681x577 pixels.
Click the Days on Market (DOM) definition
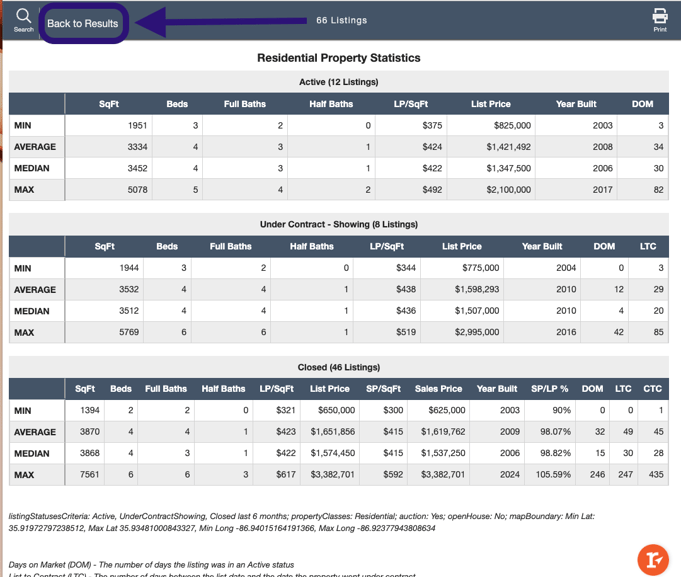151,565
